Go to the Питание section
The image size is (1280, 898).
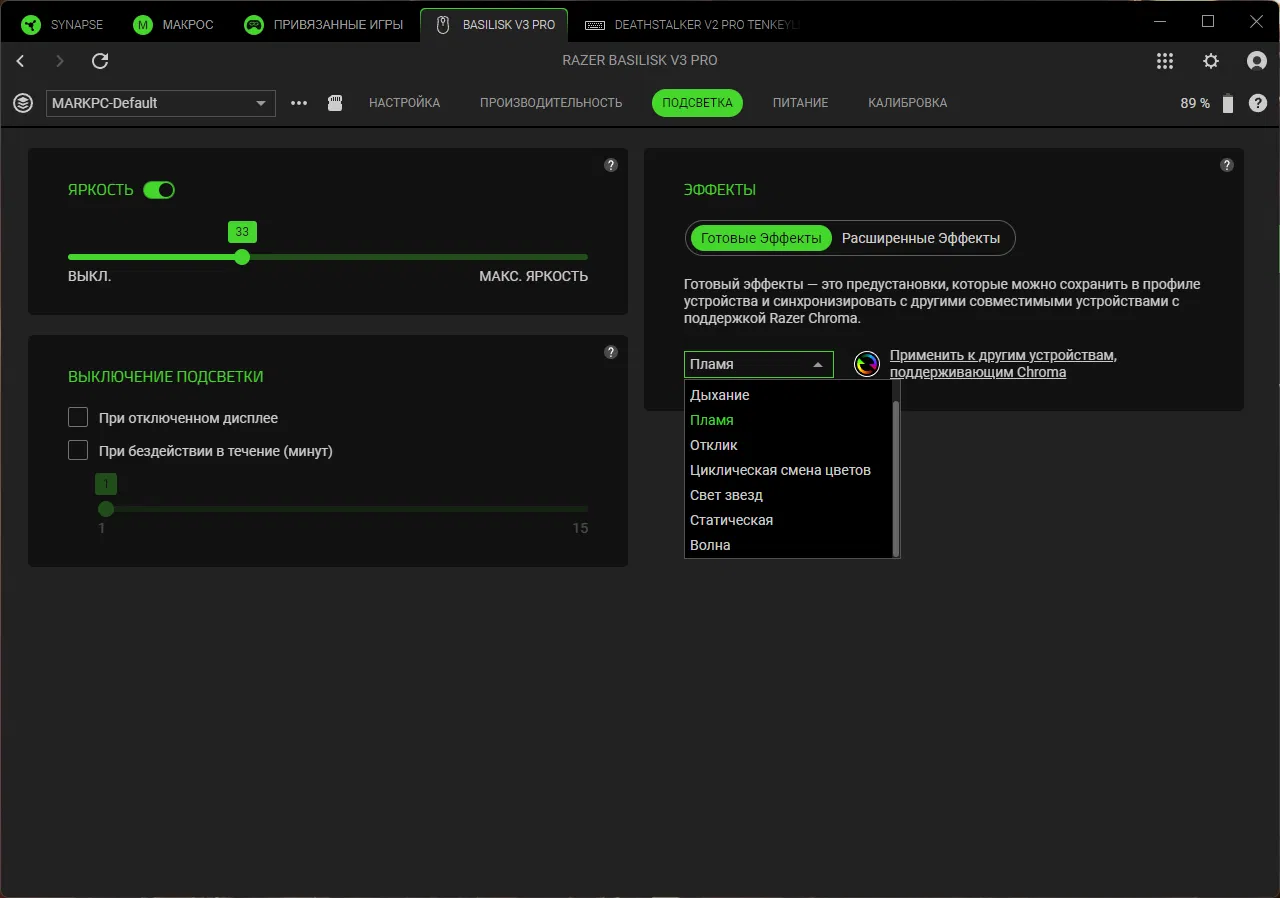click(800, 103)
